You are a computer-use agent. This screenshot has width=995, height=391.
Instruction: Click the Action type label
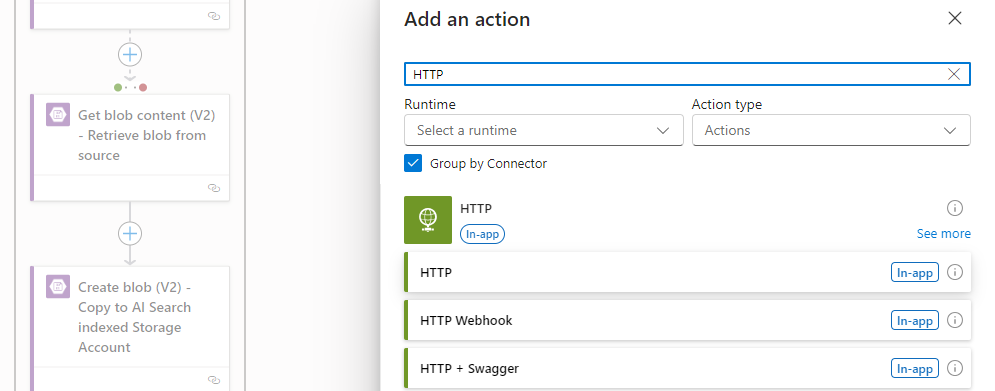click(727, 104)
